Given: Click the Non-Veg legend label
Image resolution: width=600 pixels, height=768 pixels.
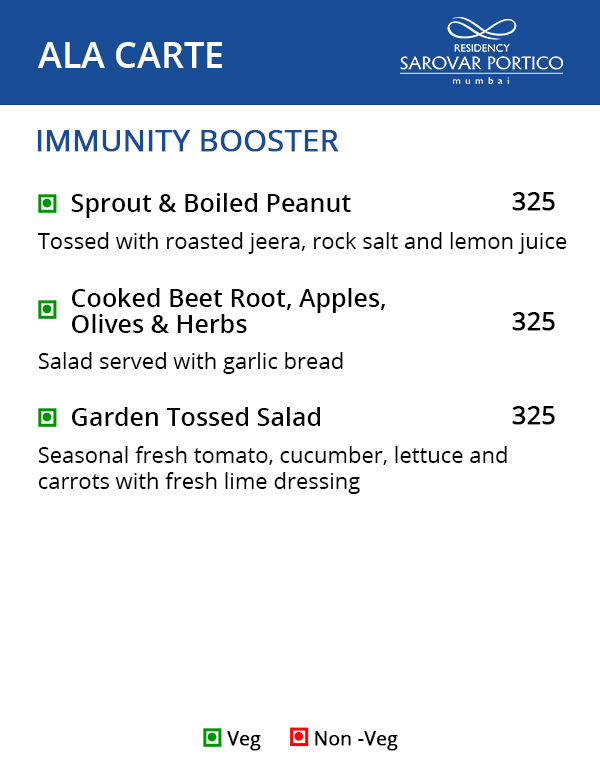Looking at the screenshot, I should tap(355, 739).
